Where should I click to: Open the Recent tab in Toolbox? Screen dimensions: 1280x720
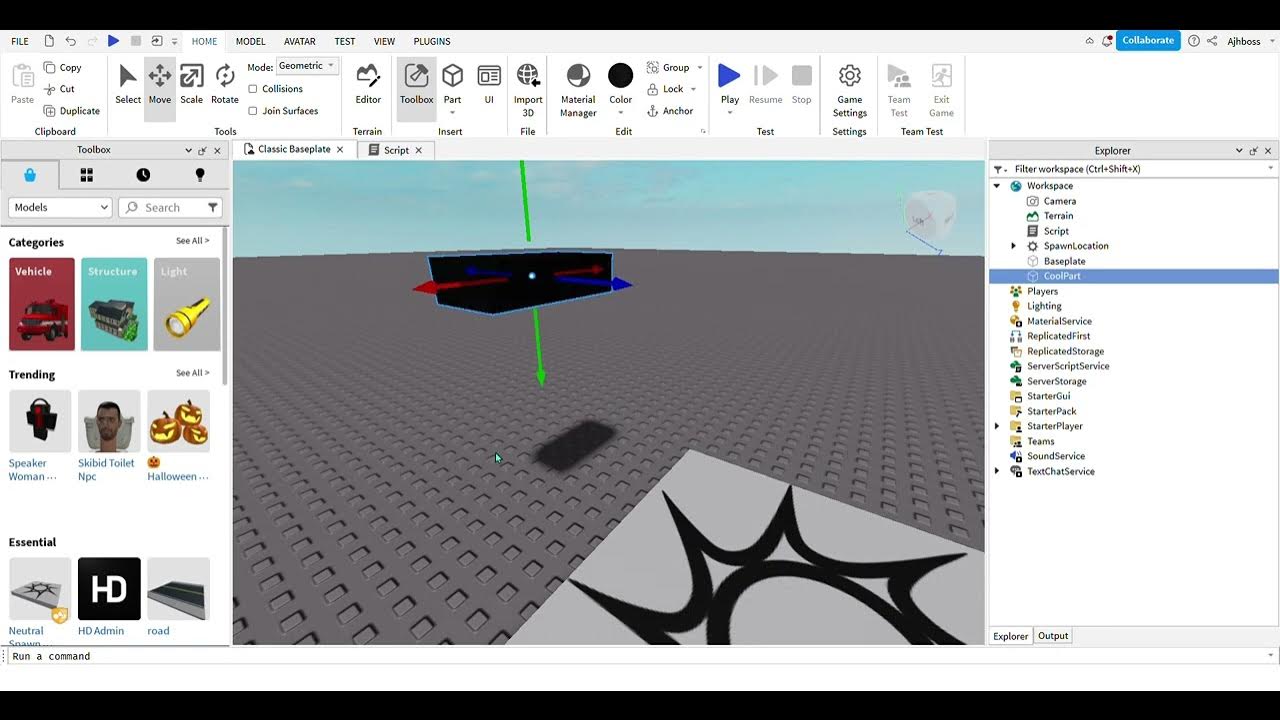143,175
